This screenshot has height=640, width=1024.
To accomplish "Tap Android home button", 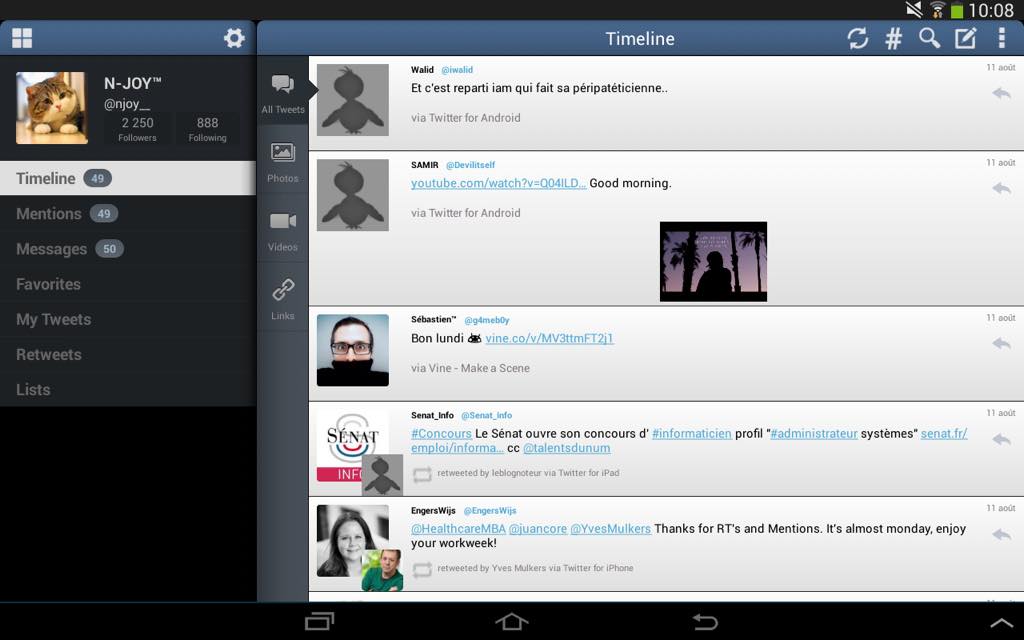I will (x=512, y=621).
